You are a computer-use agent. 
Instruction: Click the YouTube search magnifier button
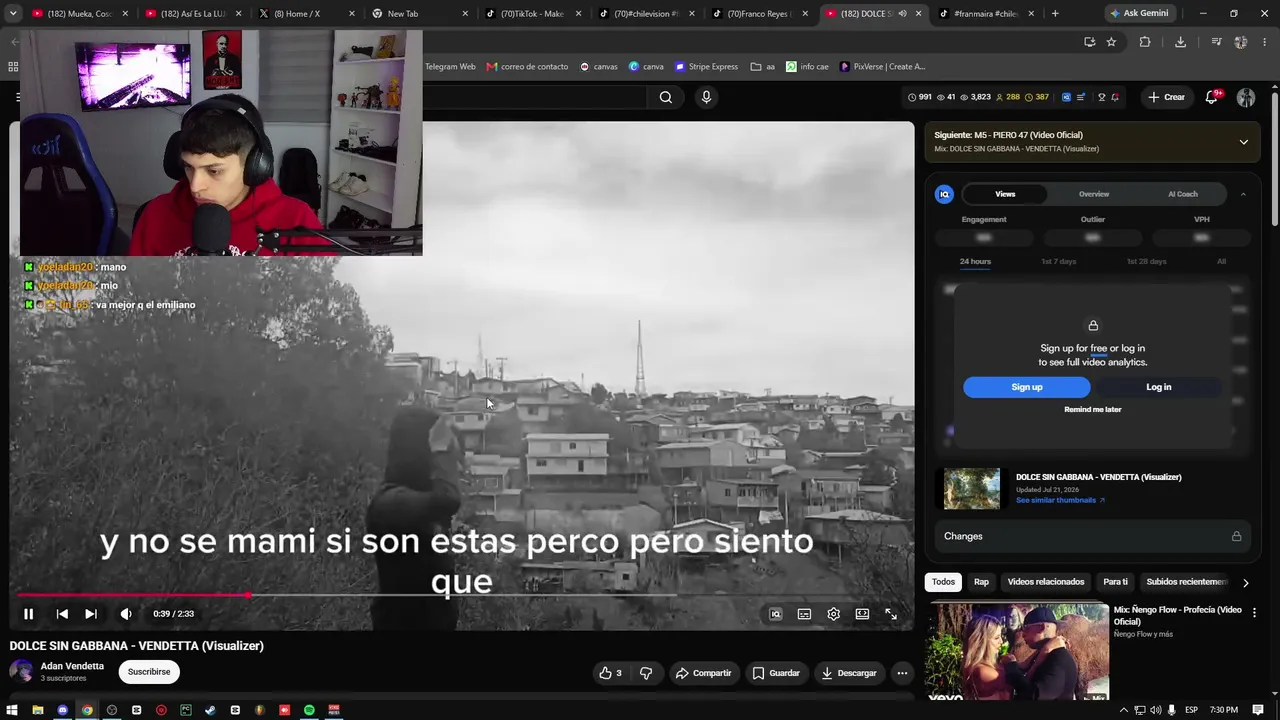point(666,97)
